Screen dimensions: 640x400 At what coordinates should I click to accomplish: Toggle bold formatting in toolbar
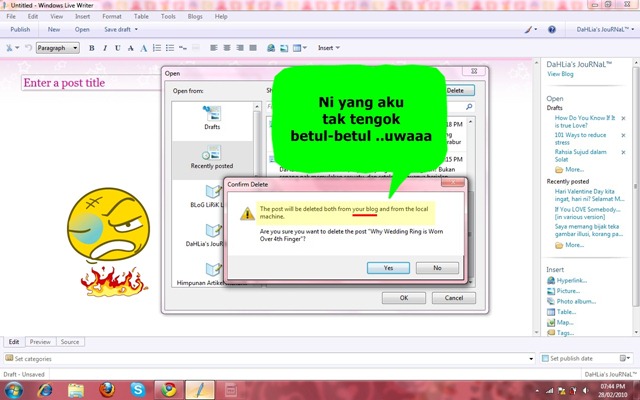click(92, 48)
